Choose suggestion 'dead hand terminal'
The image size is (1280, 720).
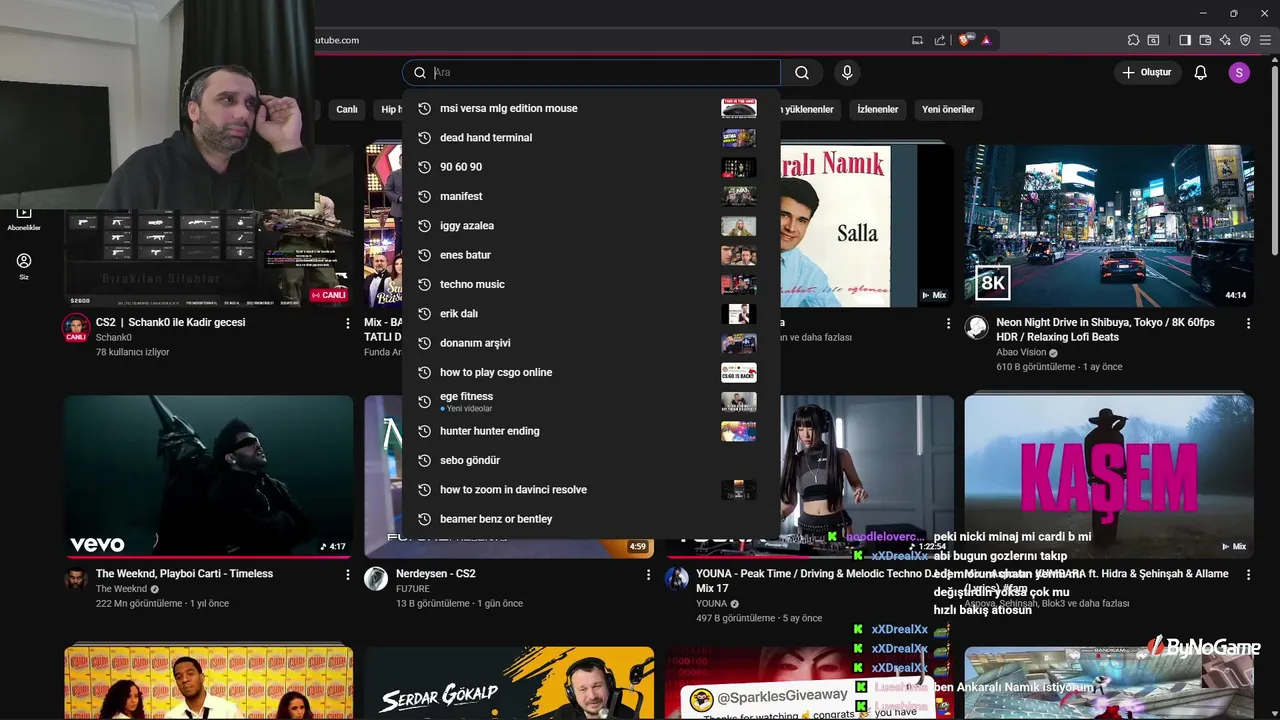(x=591, y=137)
